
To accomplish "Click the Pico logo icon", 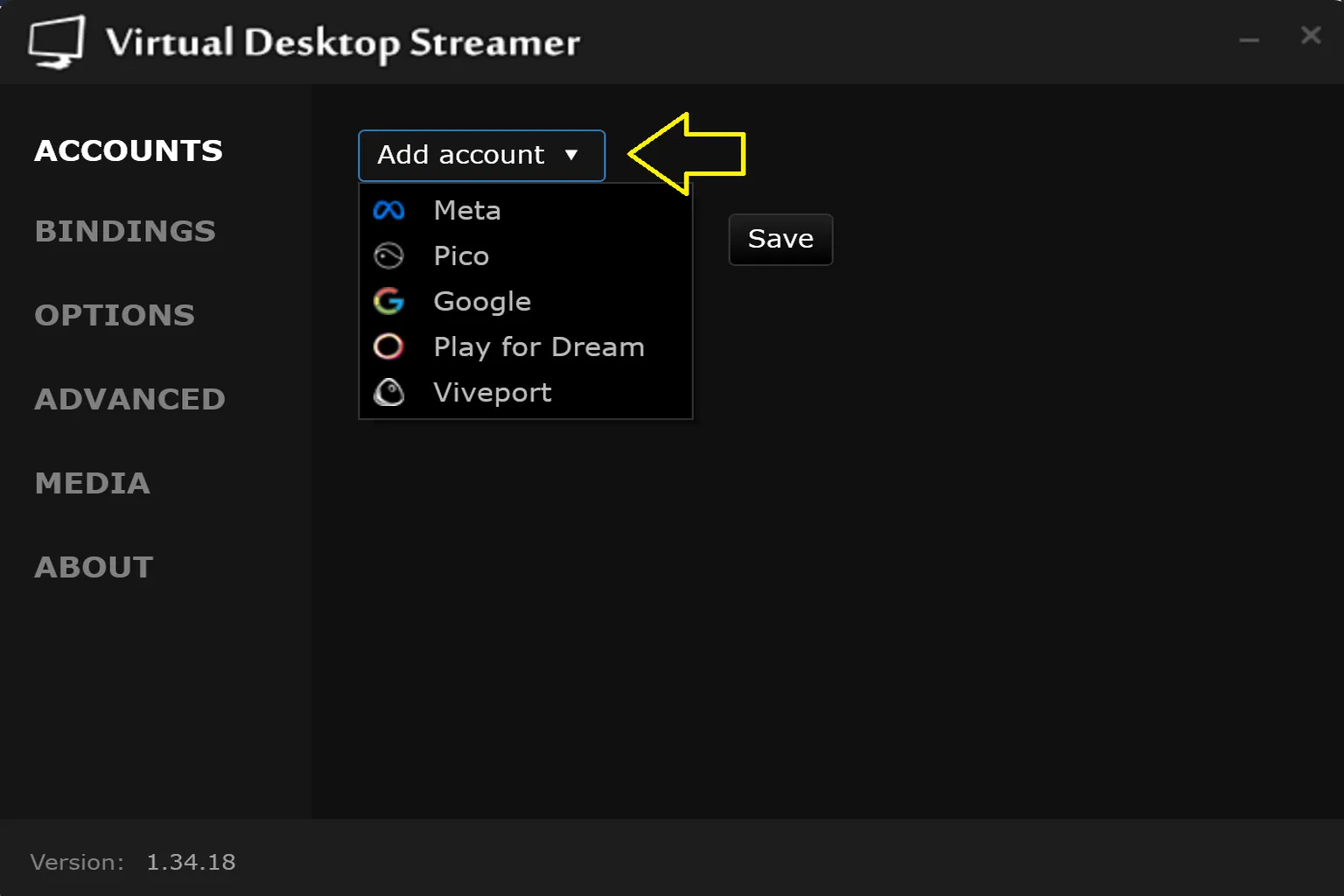I will [388, 255].
